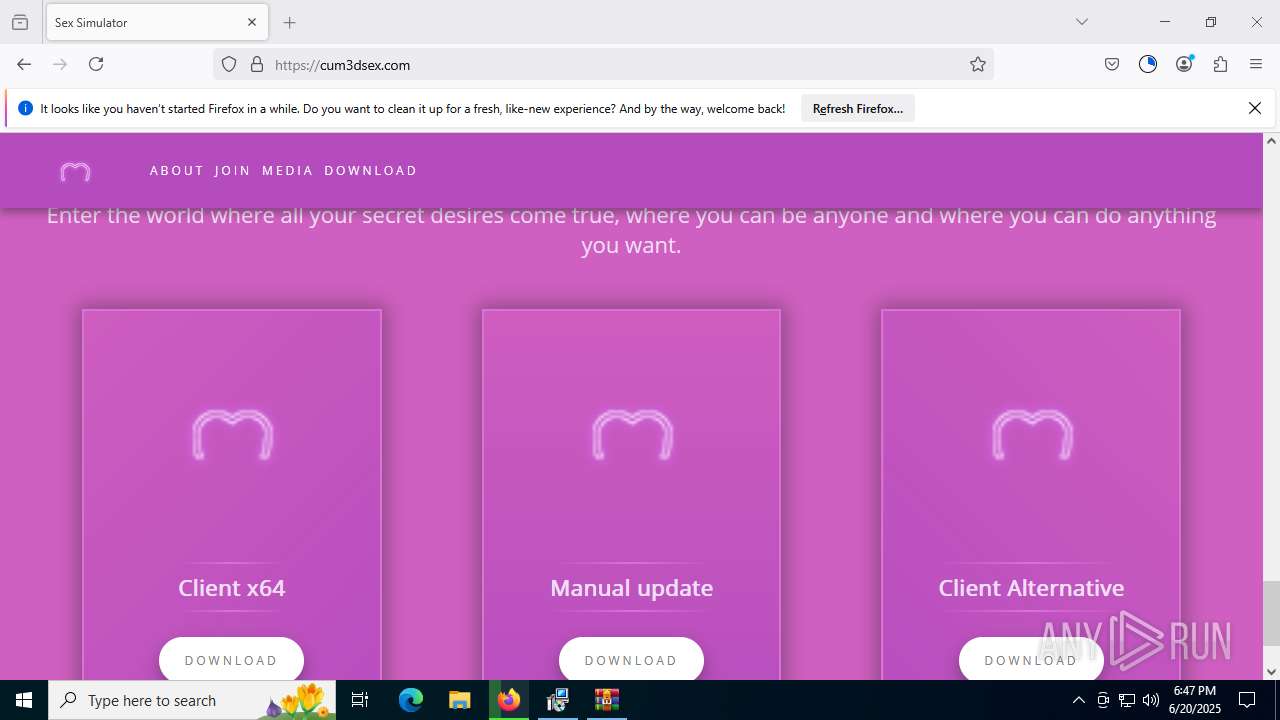Close the Sex Simulator tab

(252, 22)
